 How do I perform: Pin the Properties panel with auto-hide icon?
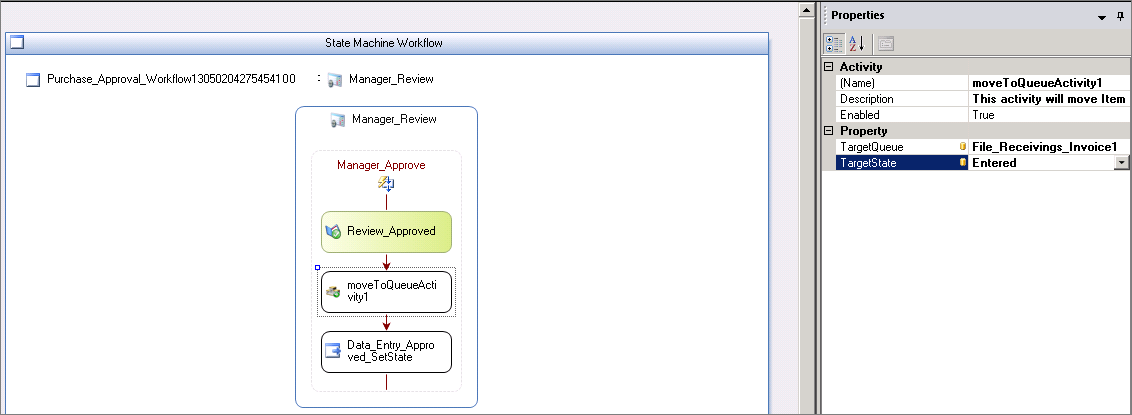pyautogui.click(x=1120, y=16)
